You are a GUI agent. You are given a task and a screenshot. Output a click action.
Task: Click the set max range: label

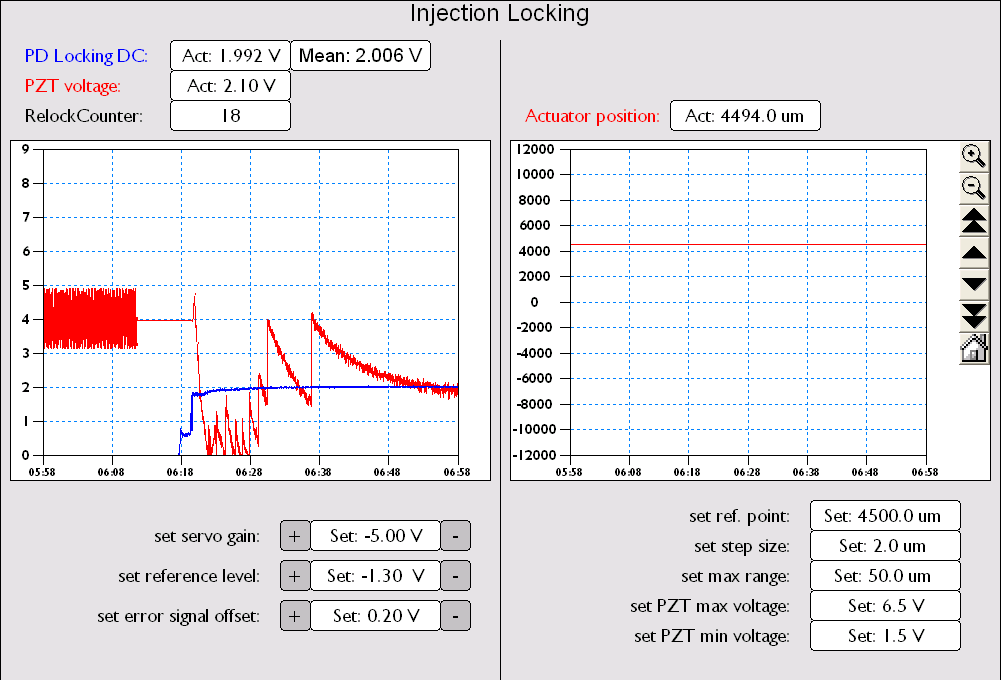click(x=735, y=577)
